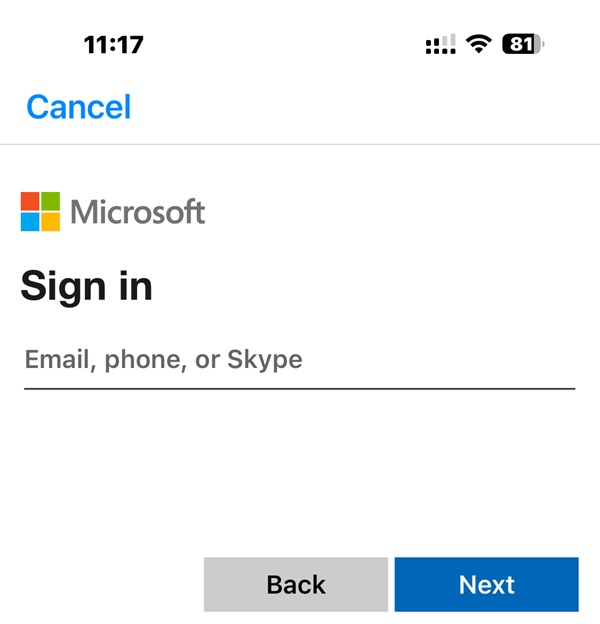600x624 pixels.
Task: Click the Microsoft wordmark text
Action: coord(138,212)
